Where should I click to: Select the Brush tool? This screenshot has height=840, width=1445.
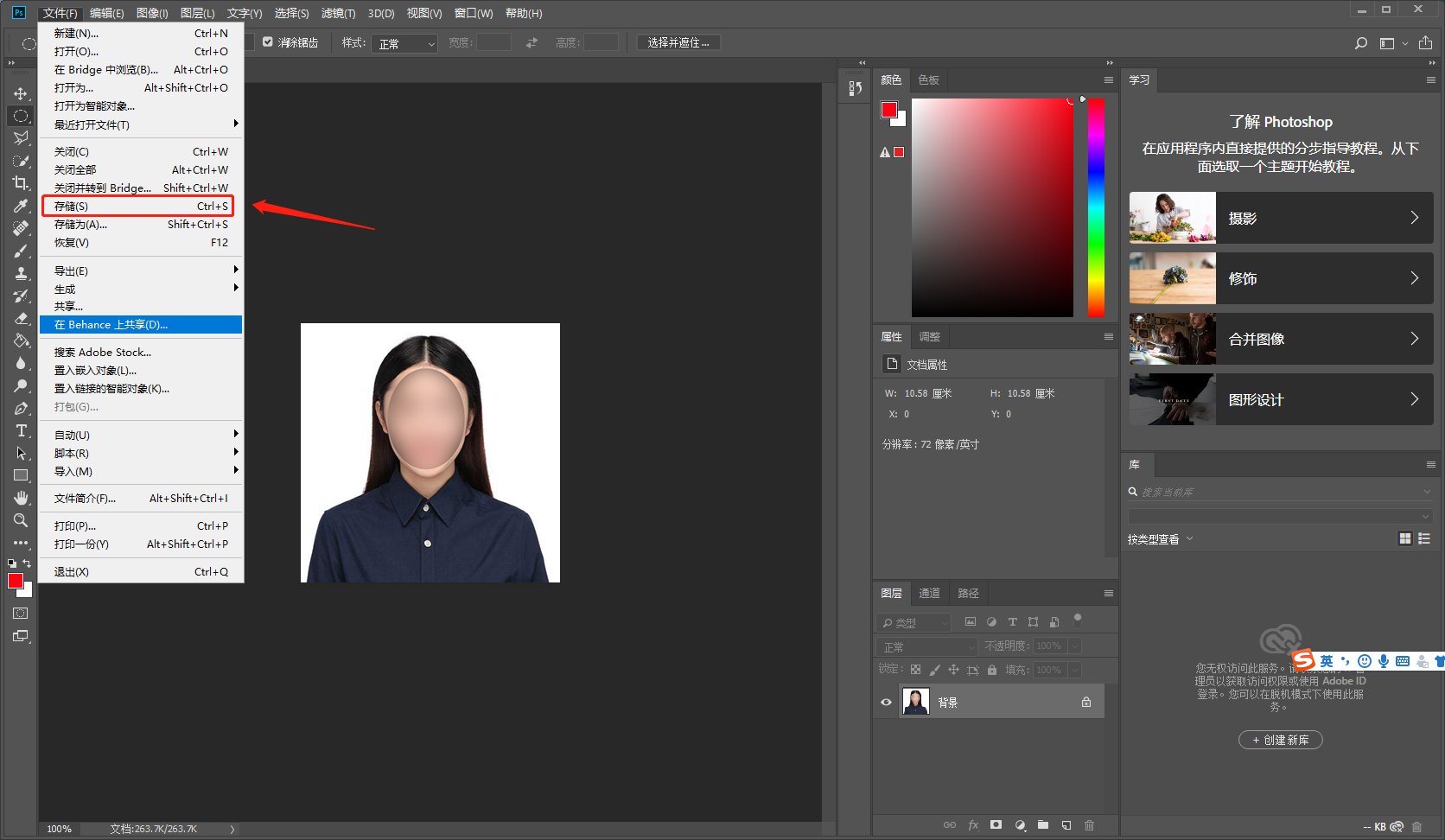pos(21,251)
